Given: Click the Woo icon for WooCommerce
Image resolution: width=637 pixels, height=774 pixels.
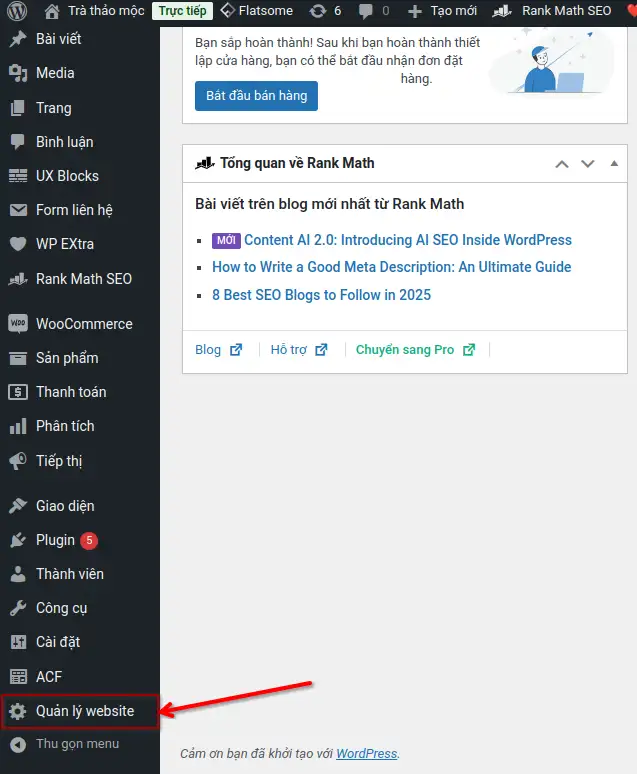Looking at the screenshot, I should tap(18, 324).
